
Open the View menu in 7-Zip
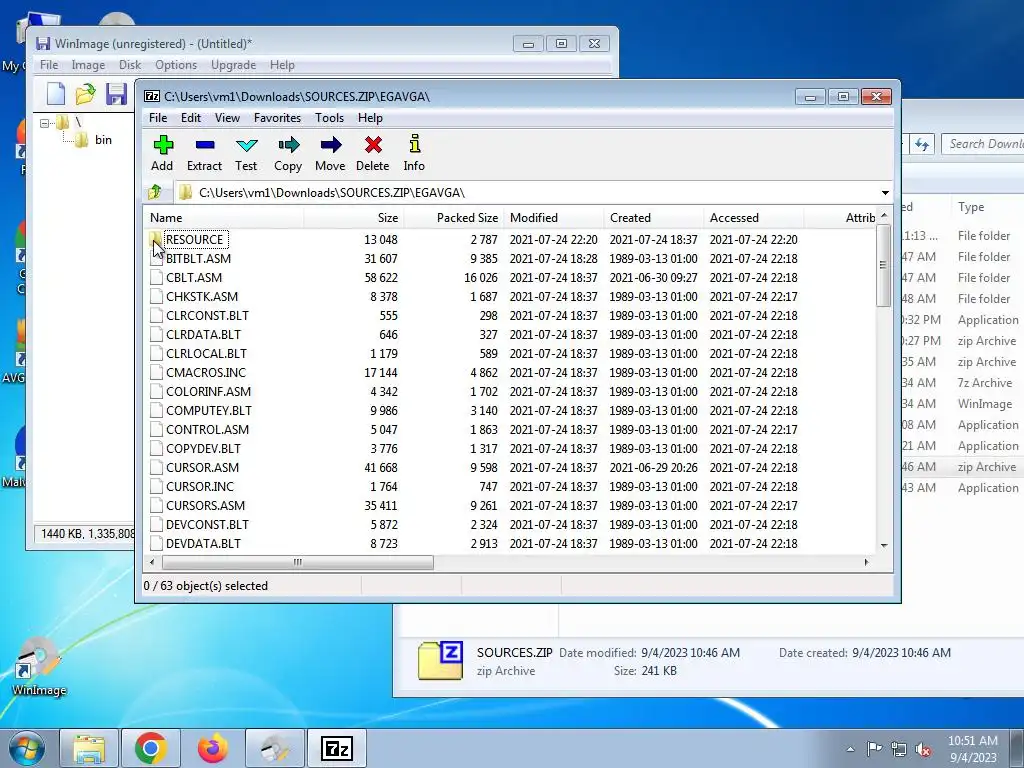tap(227, 118)
